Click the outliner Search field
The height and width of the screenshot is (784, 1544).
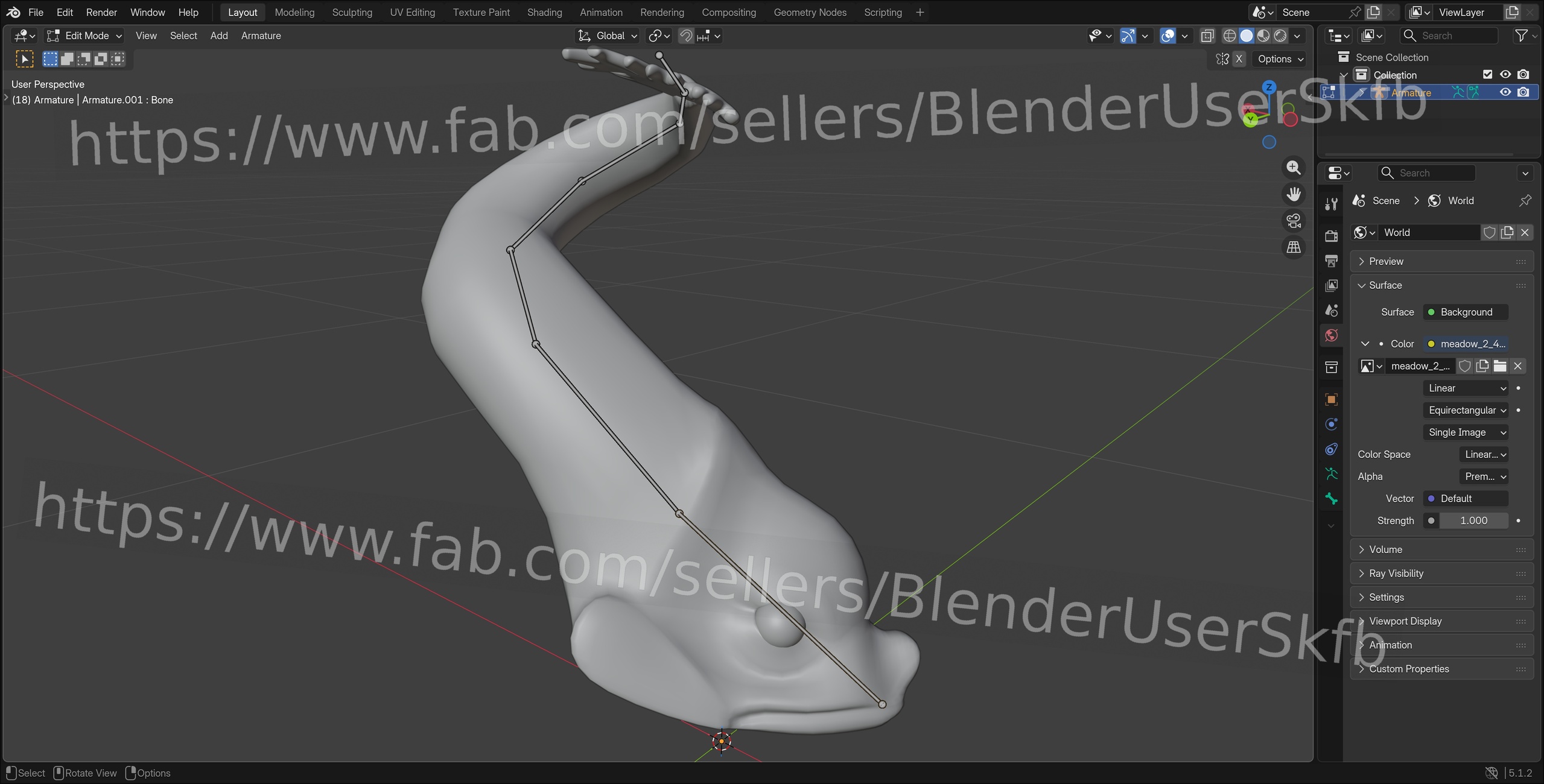(1450, 36)
